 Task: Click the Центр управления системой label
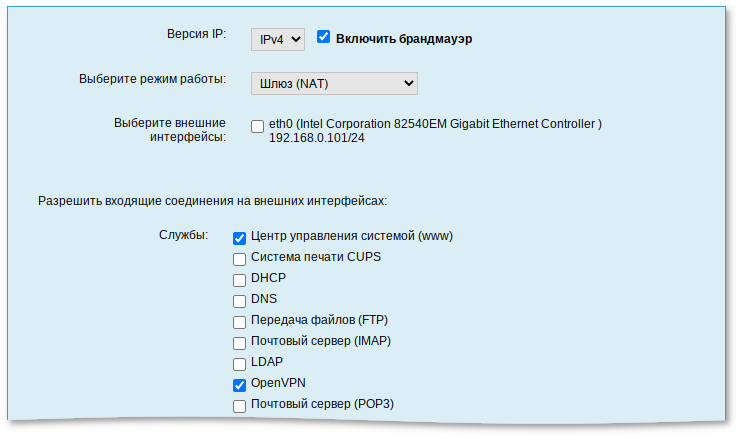[x=351, y=237]
